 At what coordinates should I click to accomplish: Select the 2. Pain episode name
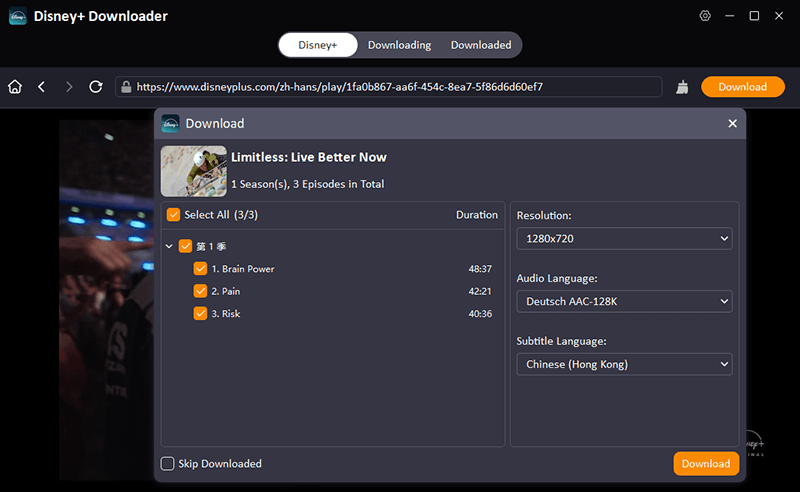(x=226, y=291)
